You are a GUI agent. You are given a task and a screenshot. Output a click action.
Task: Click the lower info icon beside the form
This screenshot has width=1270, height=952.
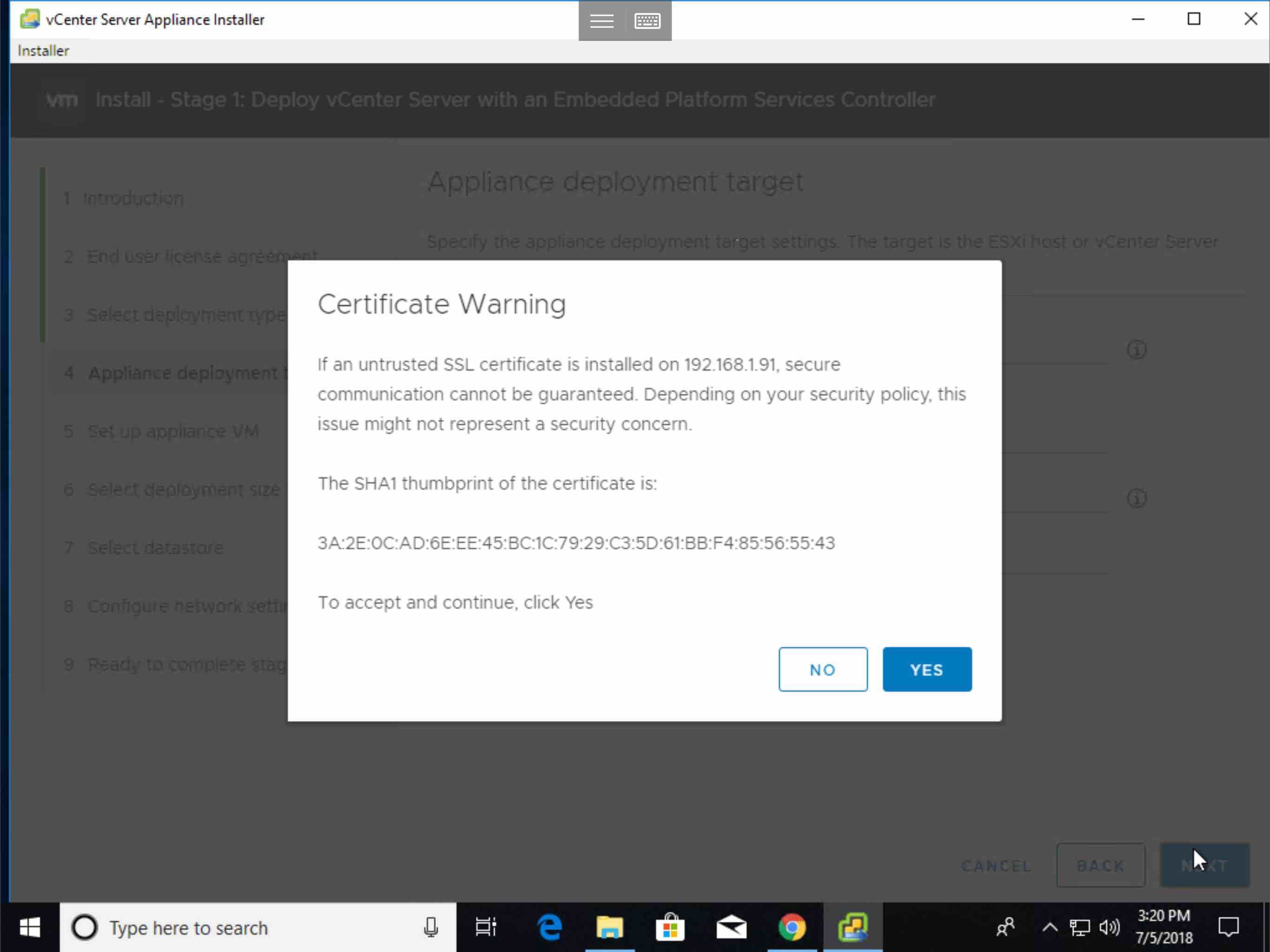click(x=1136, y=497)
